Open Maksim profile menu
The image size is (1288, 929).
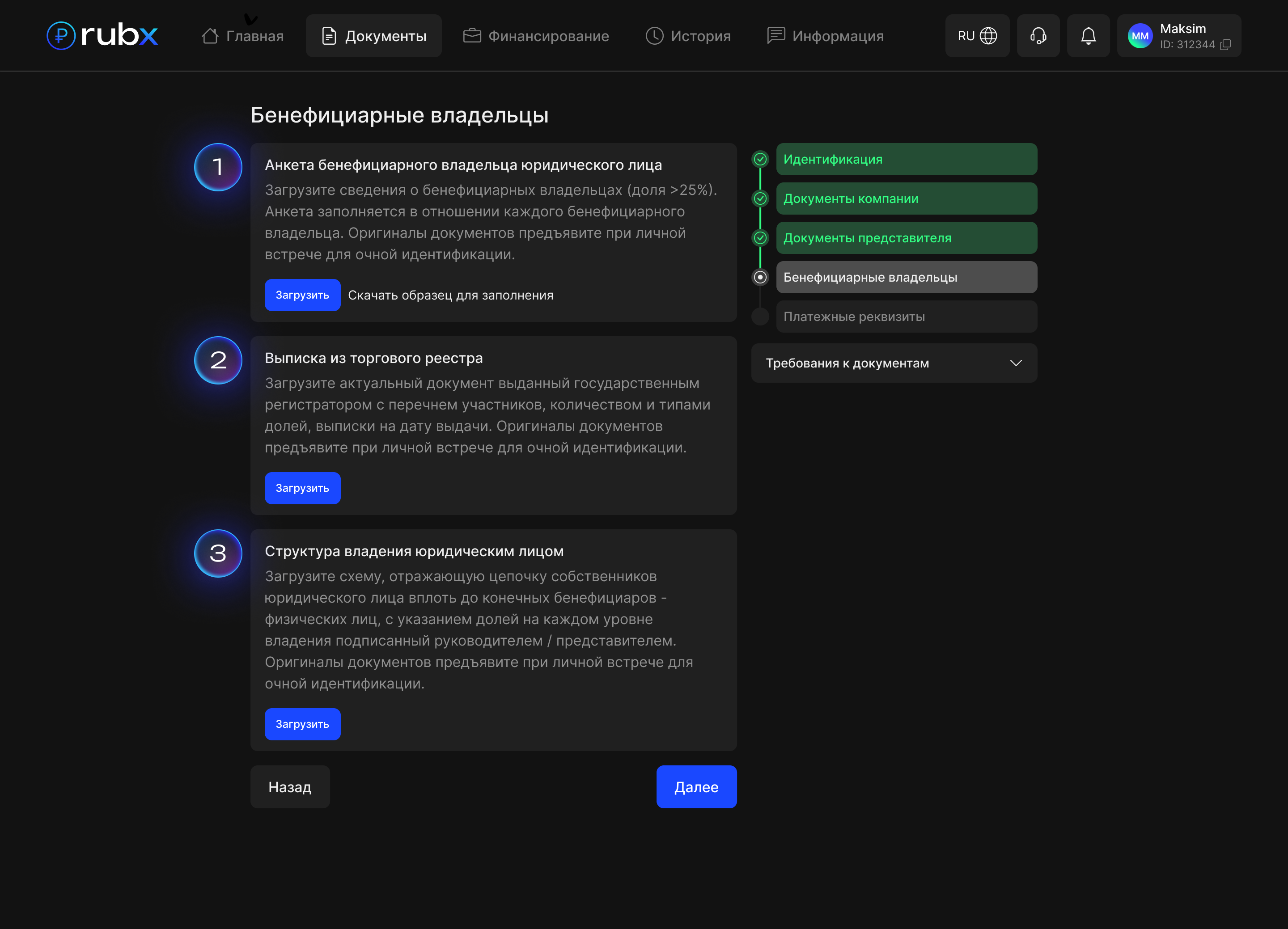[1182, 29]
